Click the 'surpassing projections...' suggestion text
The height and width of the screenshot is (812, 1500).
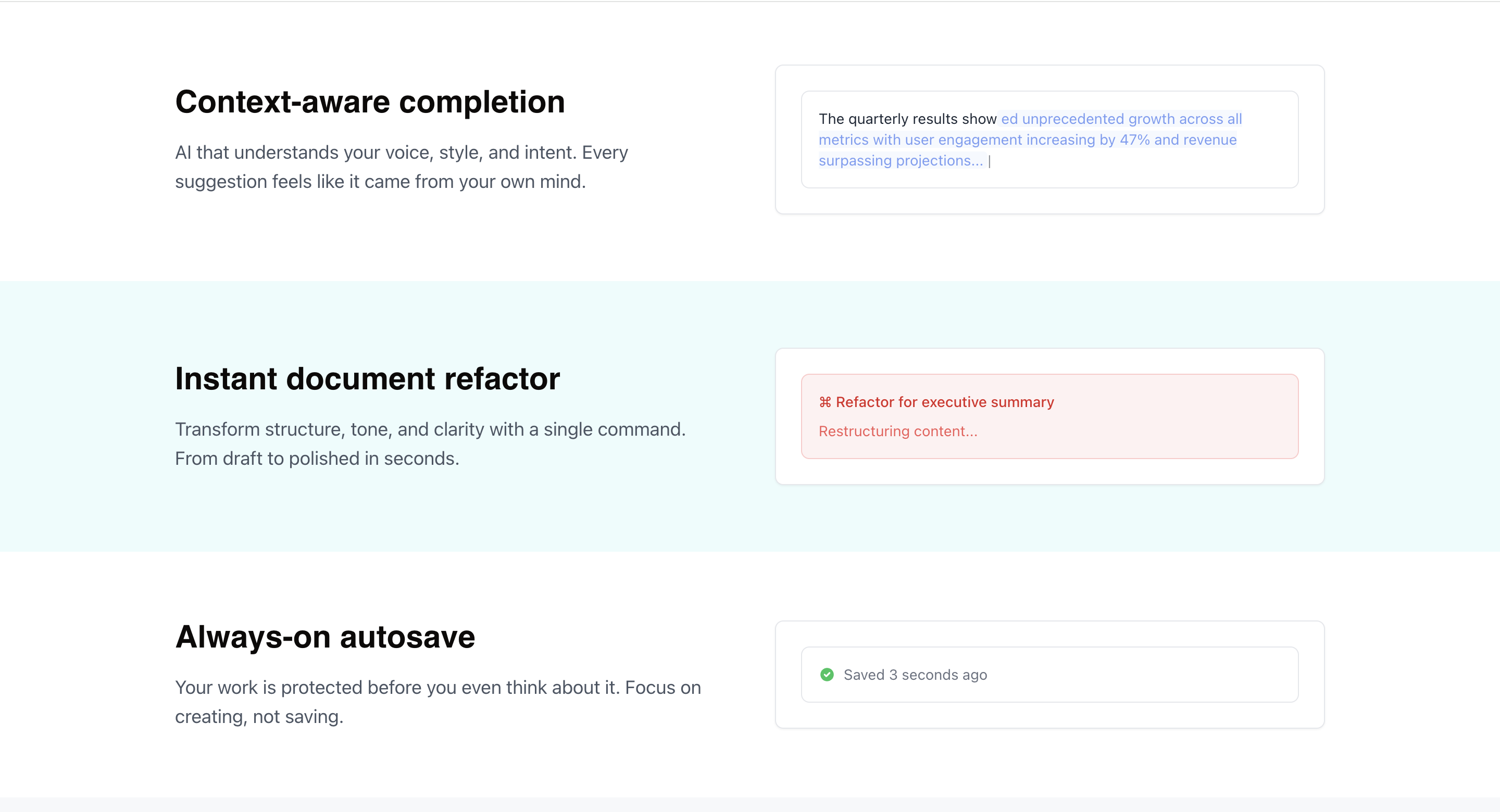pos(900,161)
